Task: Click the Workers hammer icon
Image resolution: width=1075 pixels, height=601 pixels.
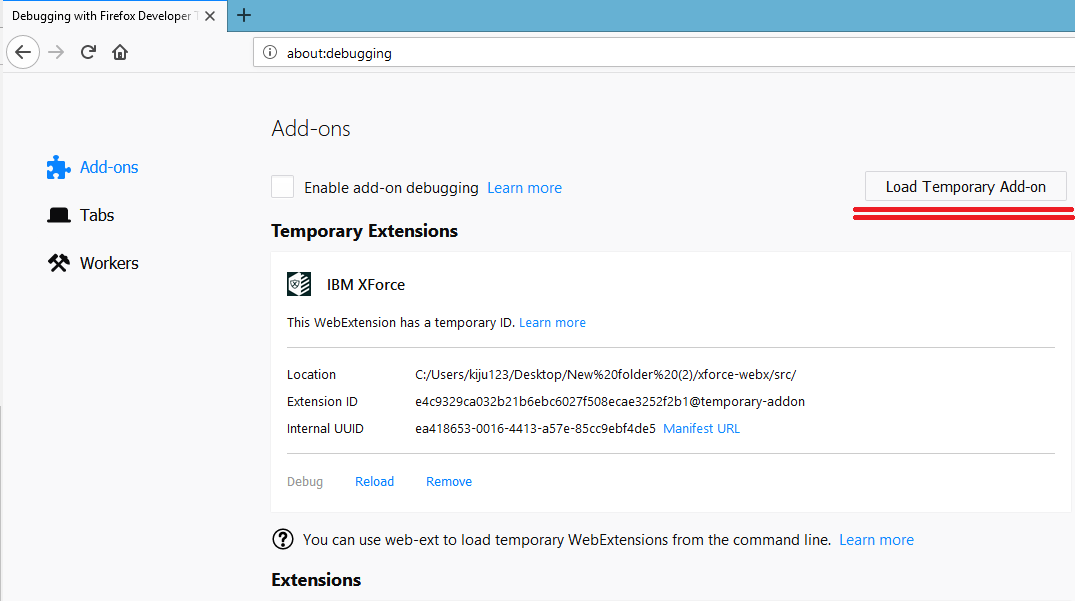Action: [x=59, y=263]
